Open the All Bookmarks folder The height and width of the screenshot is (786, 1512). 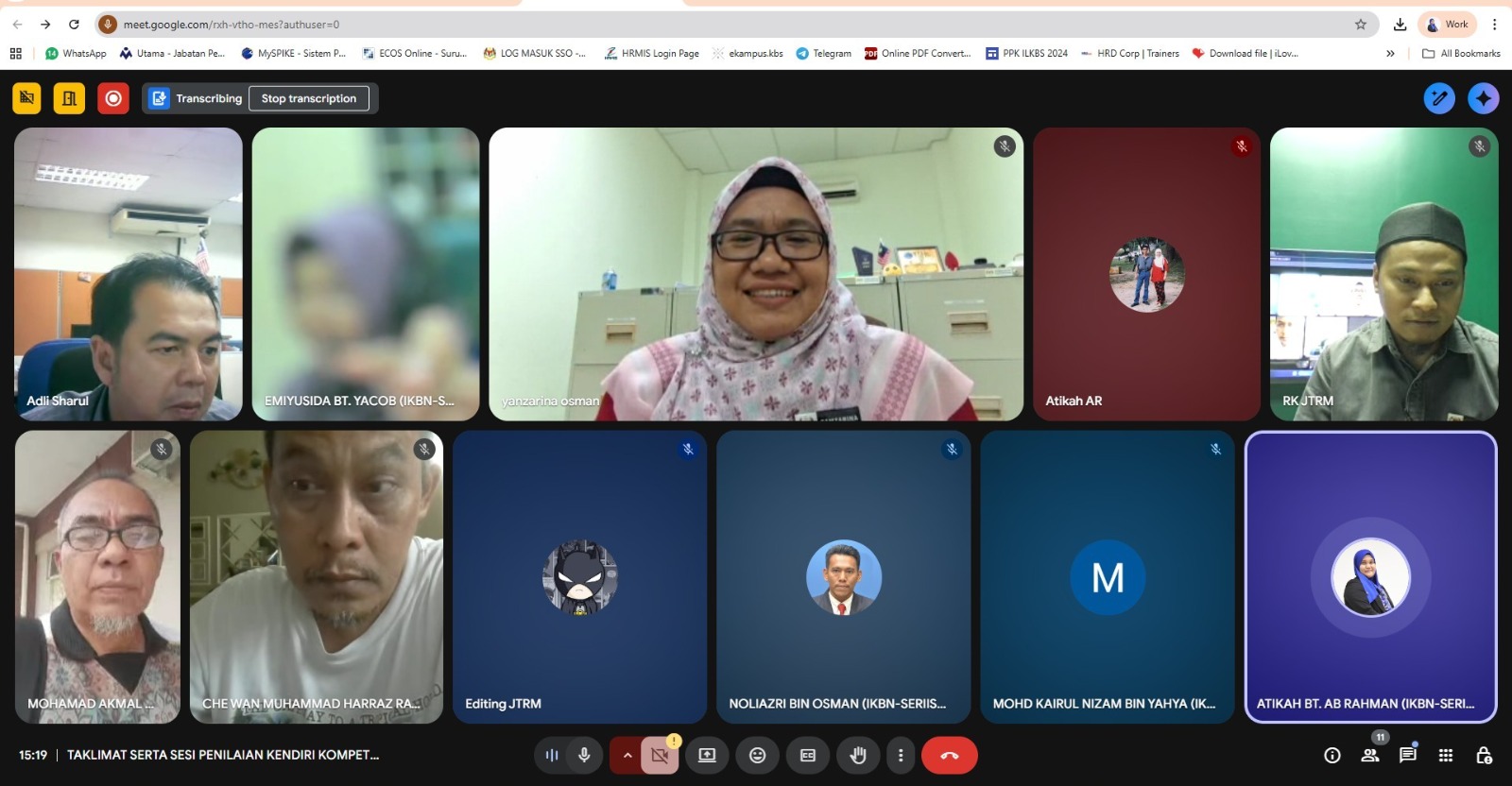1461,54
